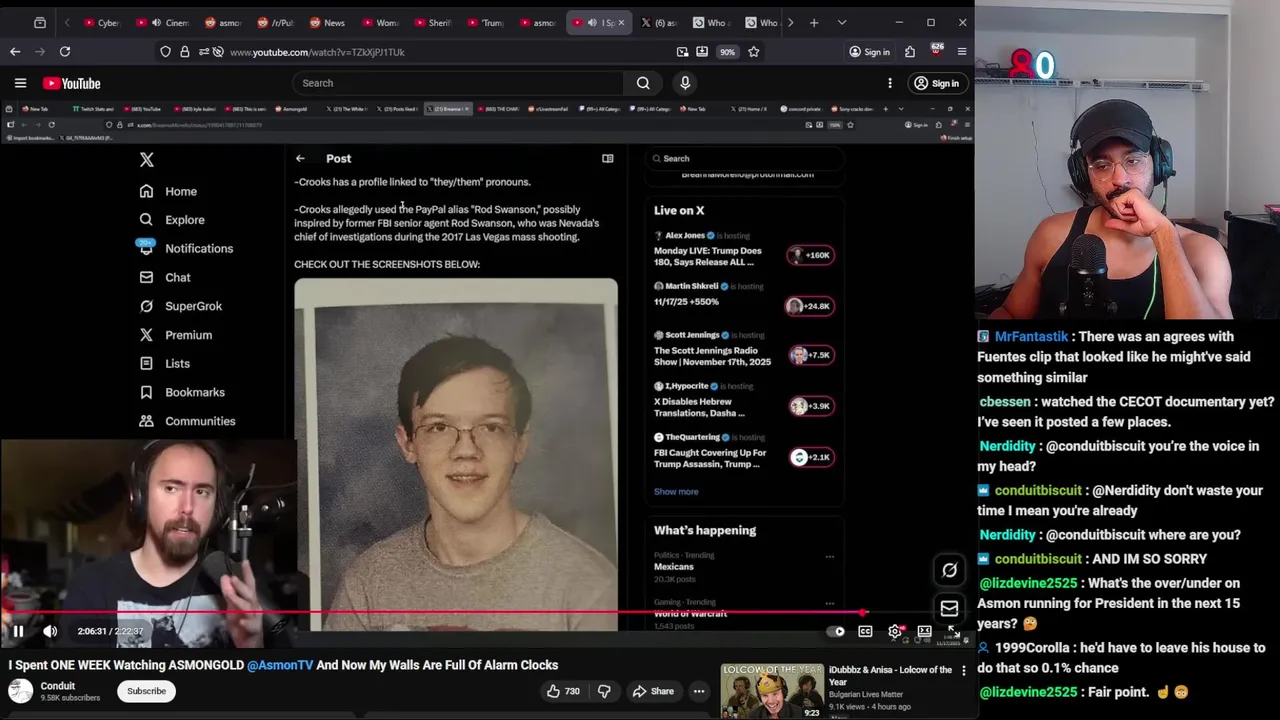Switch to the Cyber tab
This screenshot has width=1280, height=720.
click(102, 22)
